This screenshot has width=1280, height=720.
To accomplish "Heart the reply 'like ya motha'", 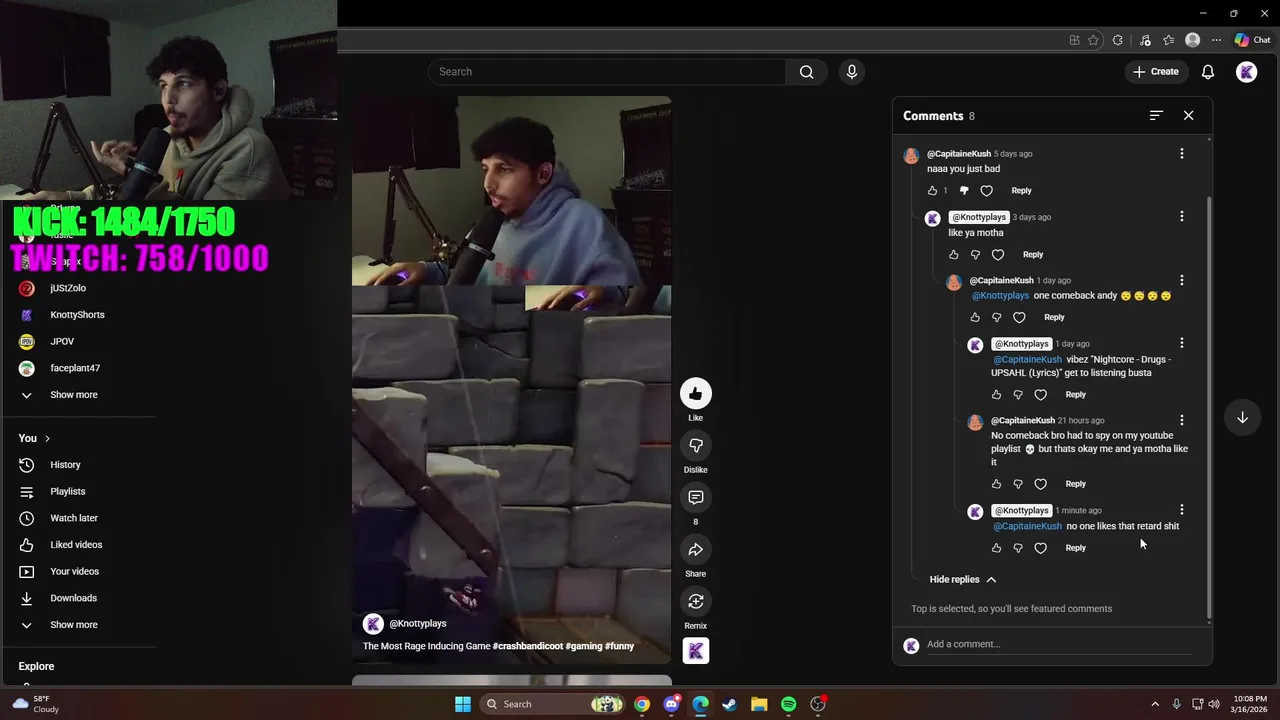I will (x=997, y=255).
